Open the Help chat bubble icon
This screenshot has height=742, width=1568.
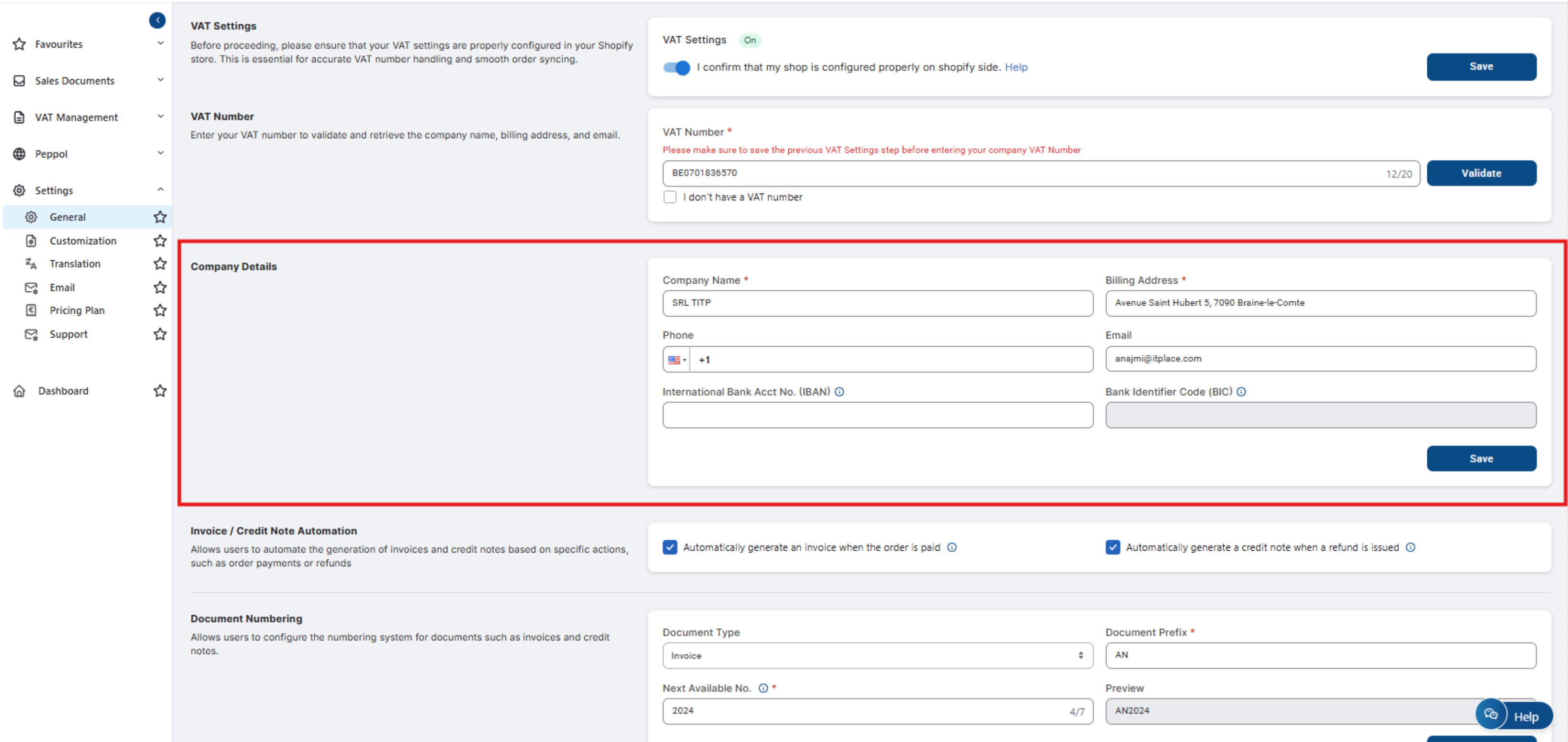click(1491, 714)
